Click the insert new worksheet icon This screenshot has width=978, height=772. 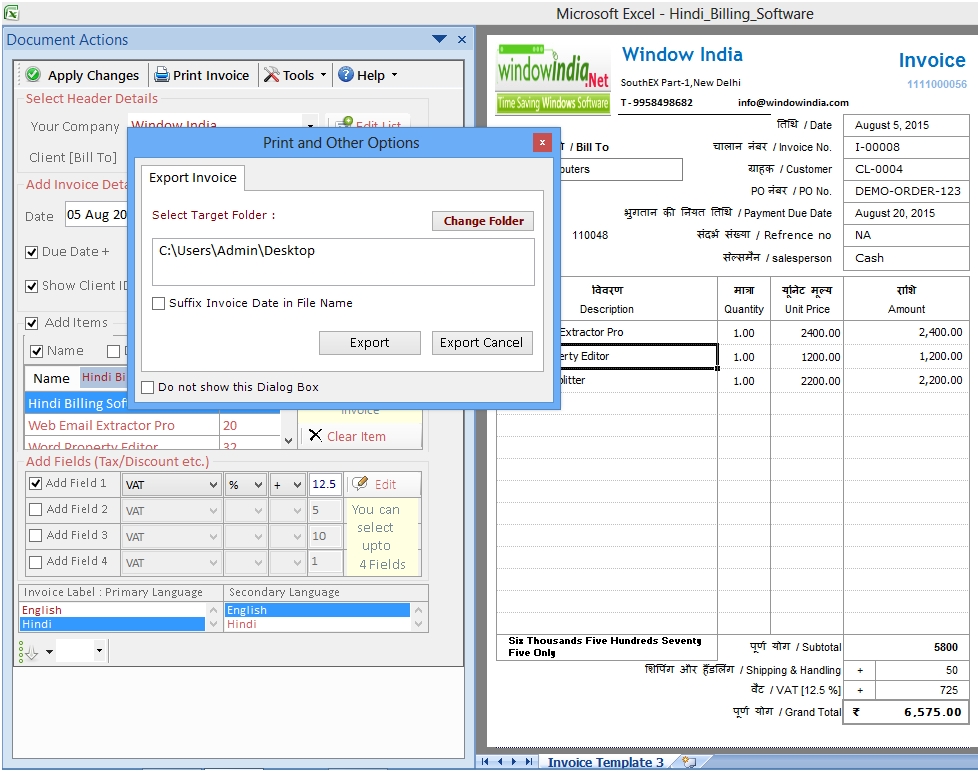(689, 761)
